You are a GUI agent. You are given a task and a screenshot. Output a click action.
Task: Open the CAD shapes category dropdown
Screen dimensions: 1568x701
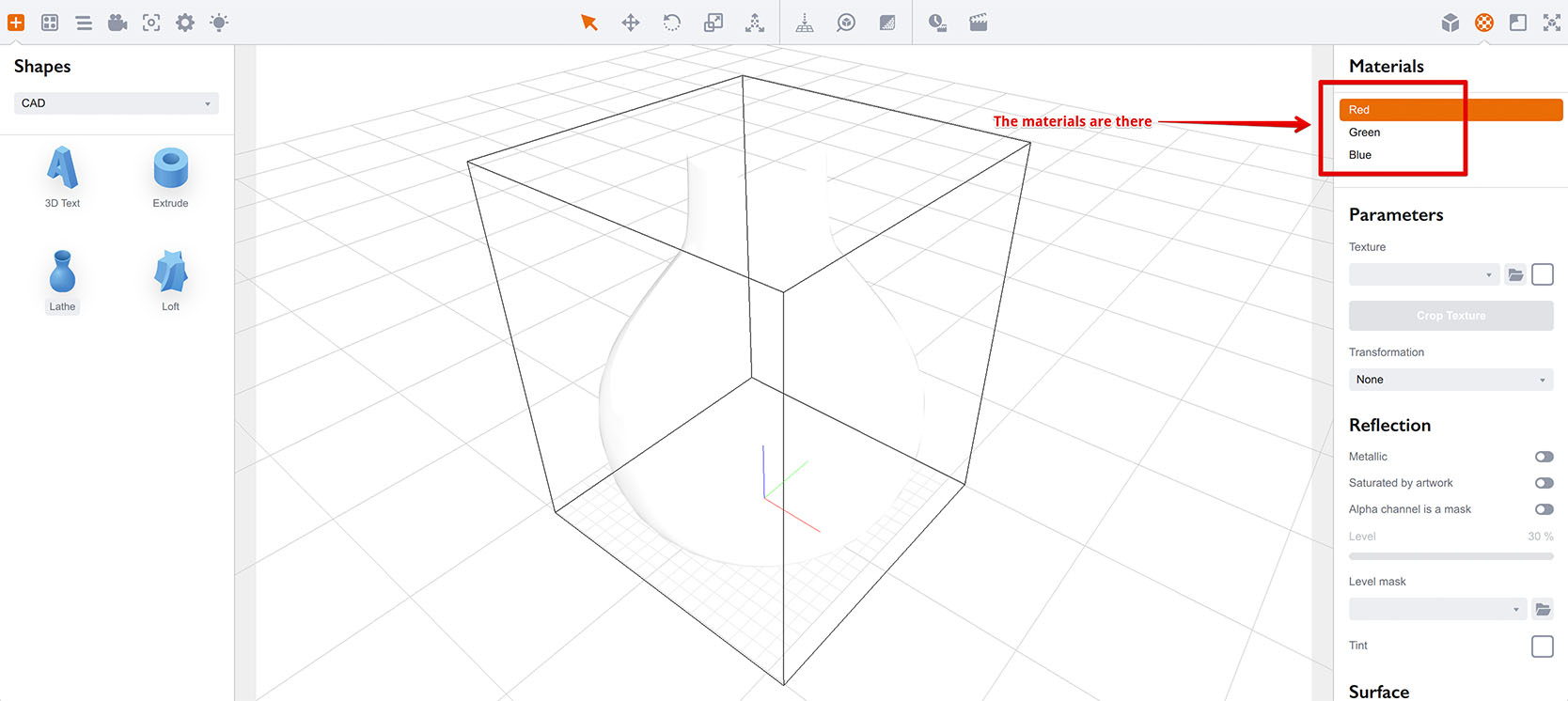pyautogui.click(x=117, y=103)
